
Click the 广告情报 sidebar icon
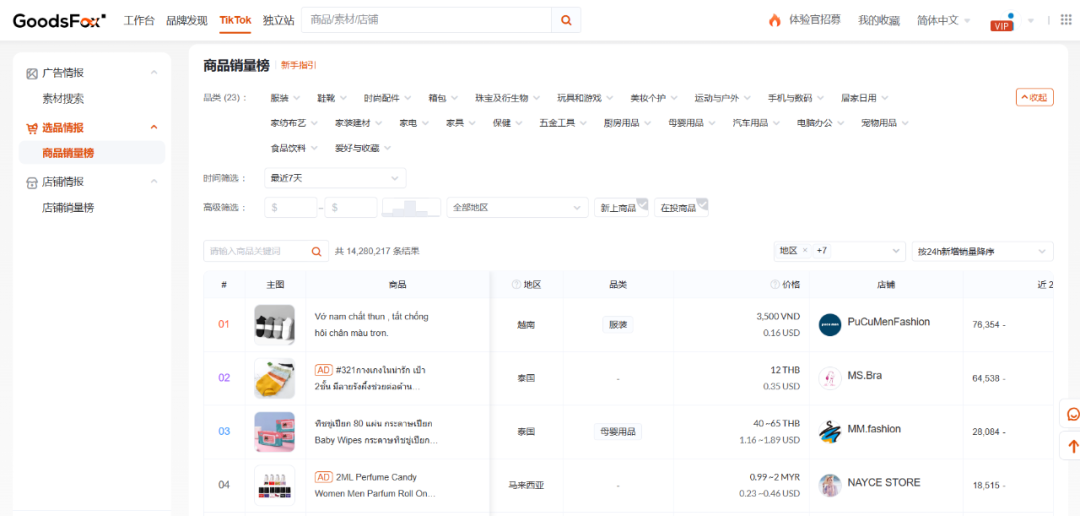click(32, 73)
